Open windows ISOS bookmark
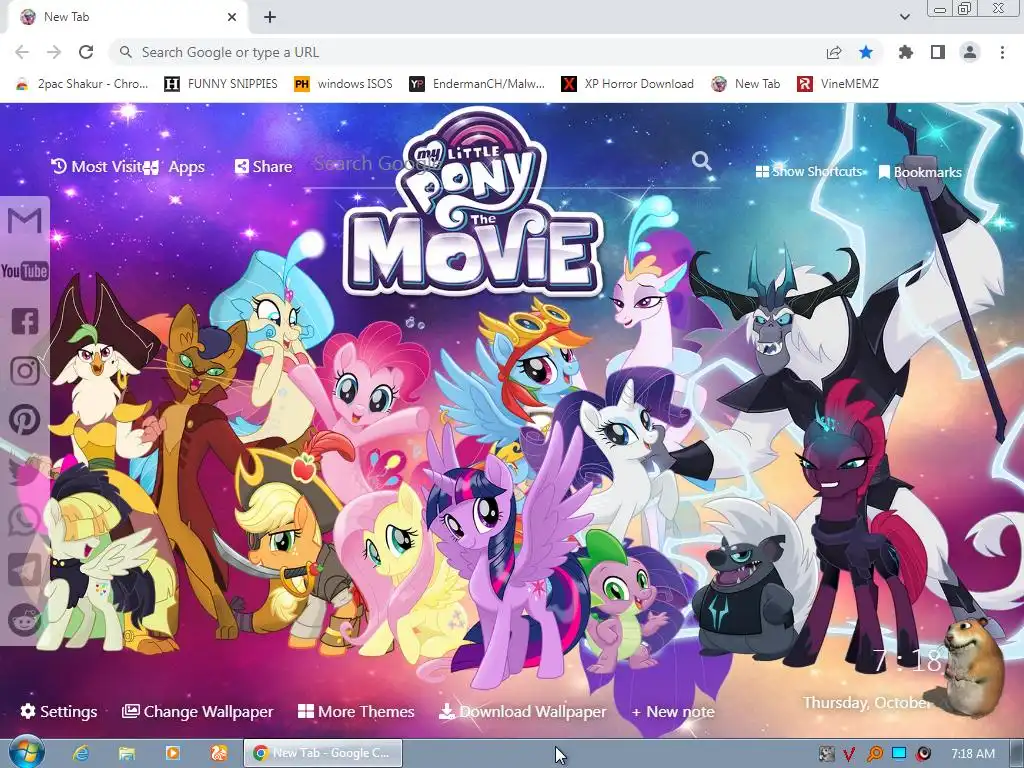 tap(344, 84)
